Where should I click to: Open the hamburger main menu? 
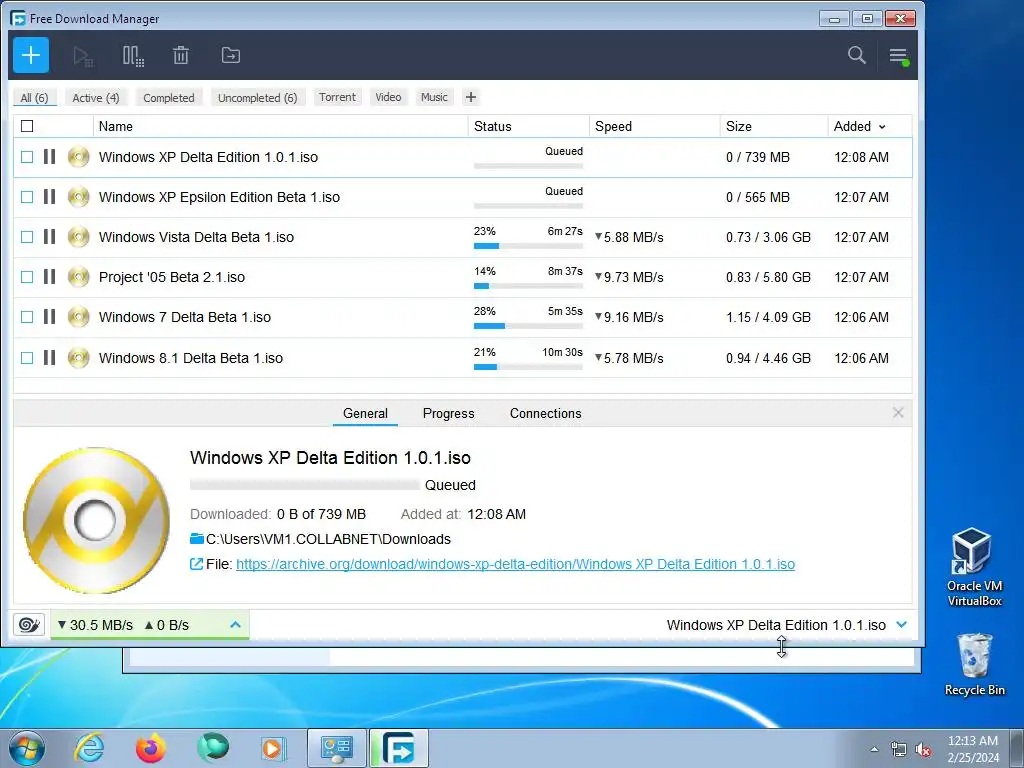click(x=899, y=56)
